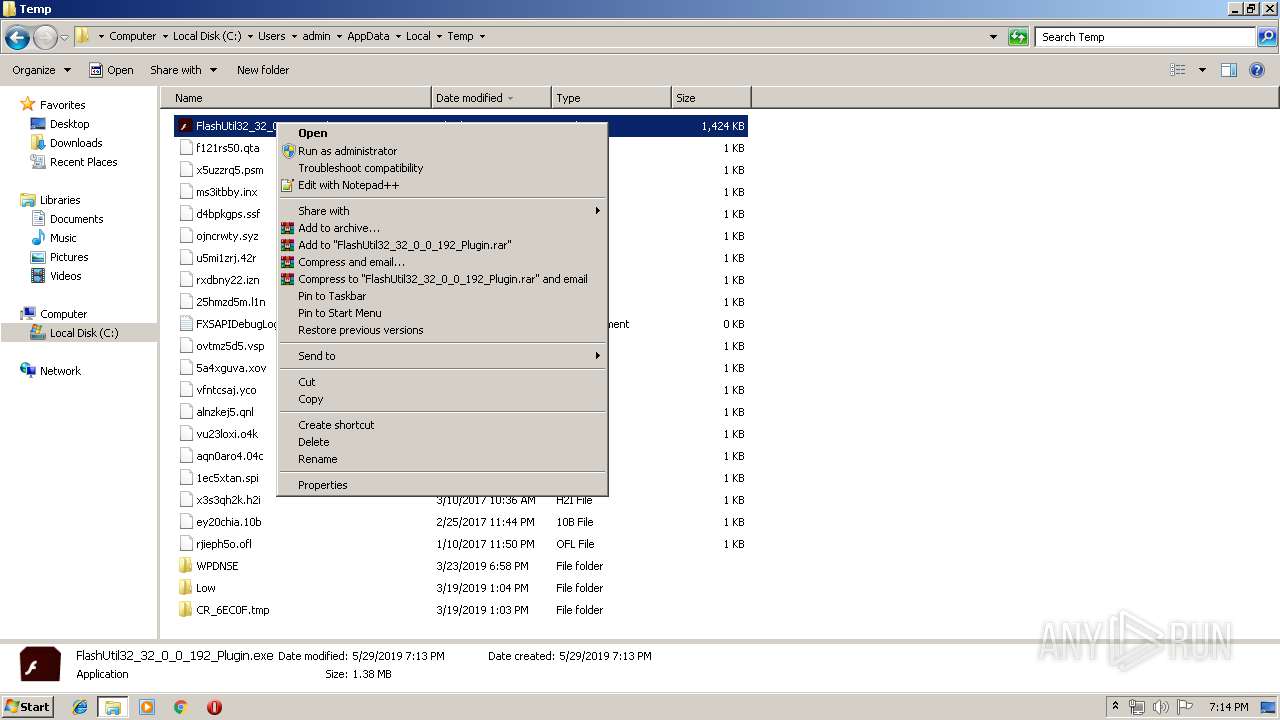Sort by Type column header
Image resolution: width=1280 pixels, height=720 pixels.
611,98
